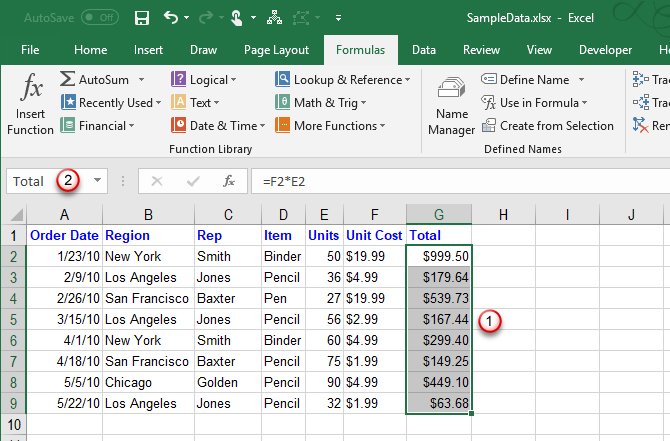Click the Insert Function fx icon
670x441 pixels.
(x=31, y=89)
